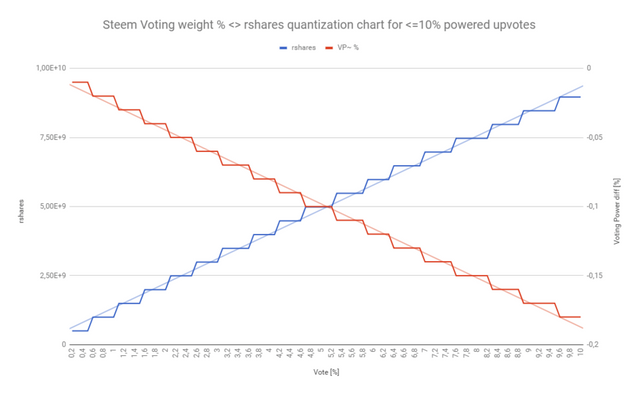This screenshot has height=395, width=640.
Task: Click the red VP~ % legend swatch
Action: coord(329,48)
